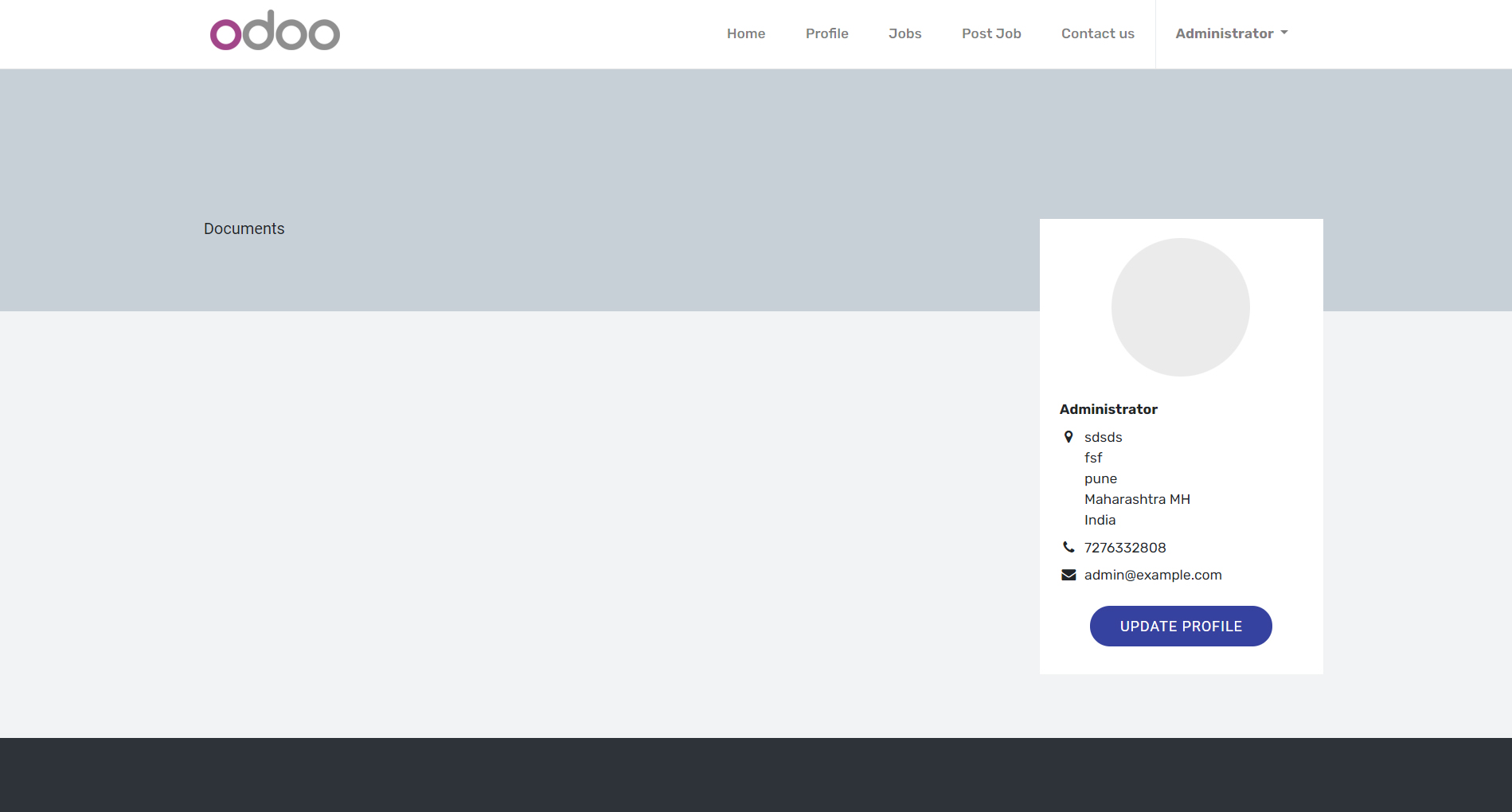Image resolution: width=1512 pixels, height=812 pixels.
Task: Click the circular profile avatar placeholder
Action: (x=1180, y=307)
